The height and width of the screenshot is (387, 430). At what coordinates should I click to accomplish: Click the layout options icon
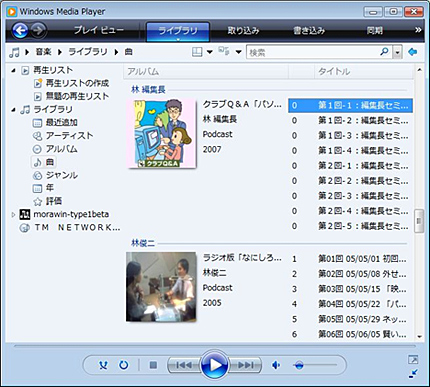197,52
